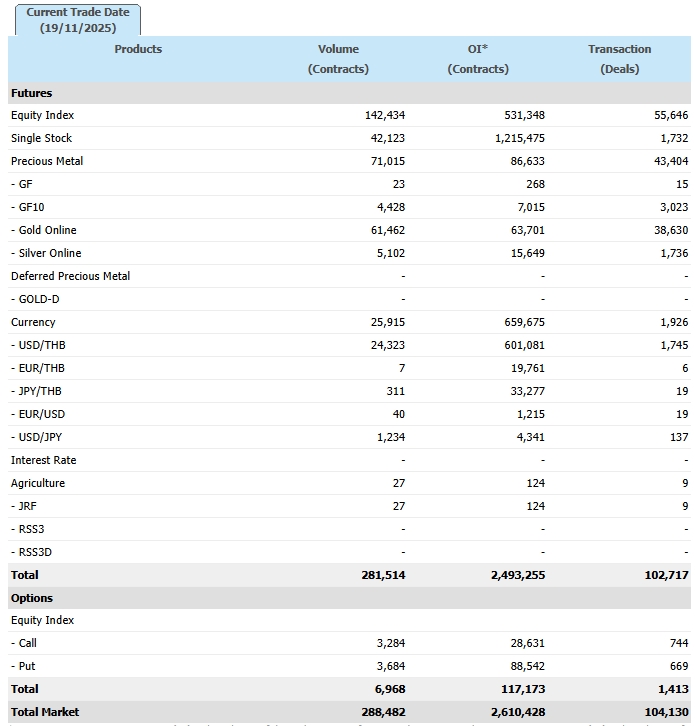Select the Futures section heading row
695x726 pixels.
pos(32,93)
